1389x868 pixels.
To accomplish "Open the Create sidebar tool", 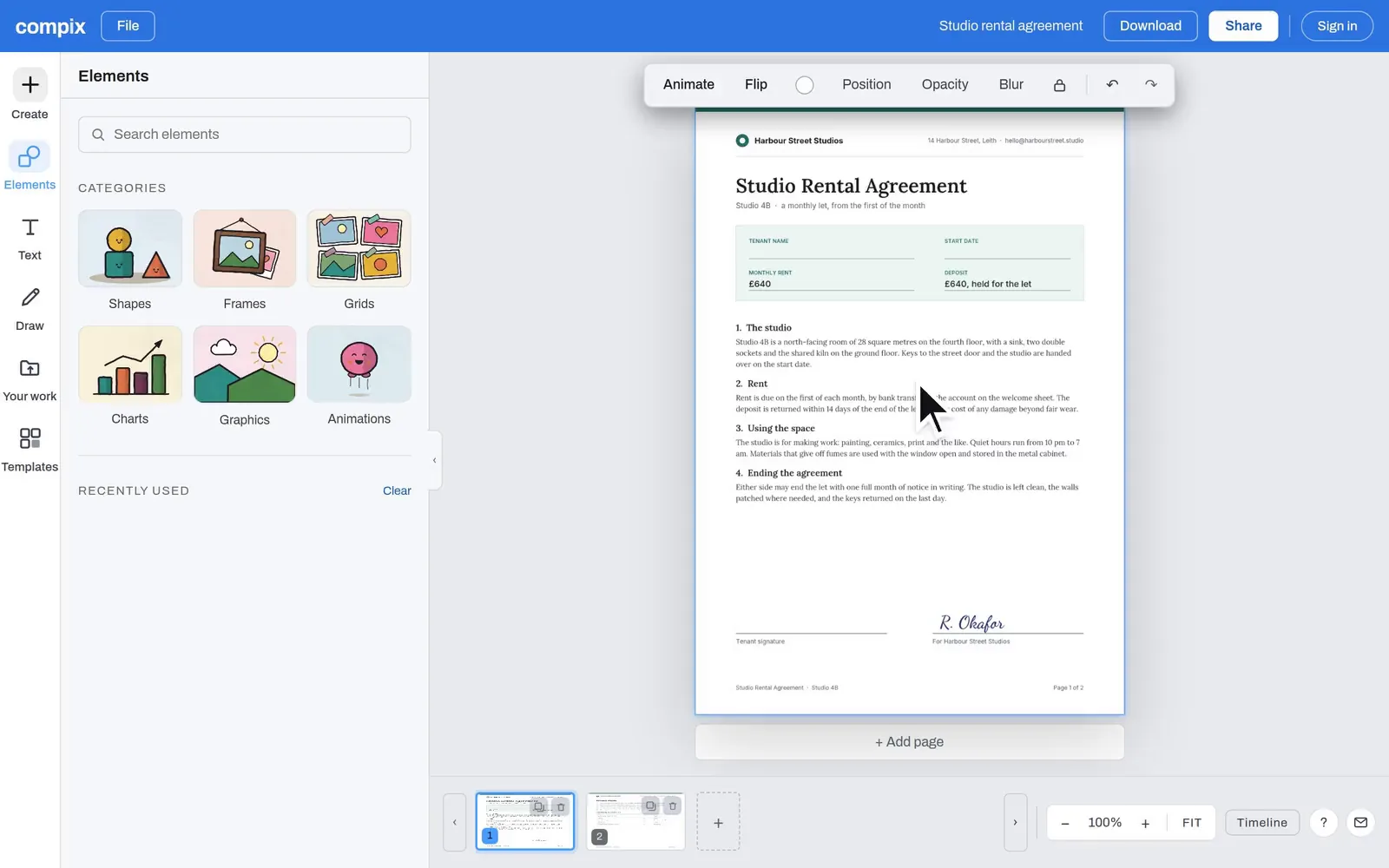I will (x=30, y=95).
